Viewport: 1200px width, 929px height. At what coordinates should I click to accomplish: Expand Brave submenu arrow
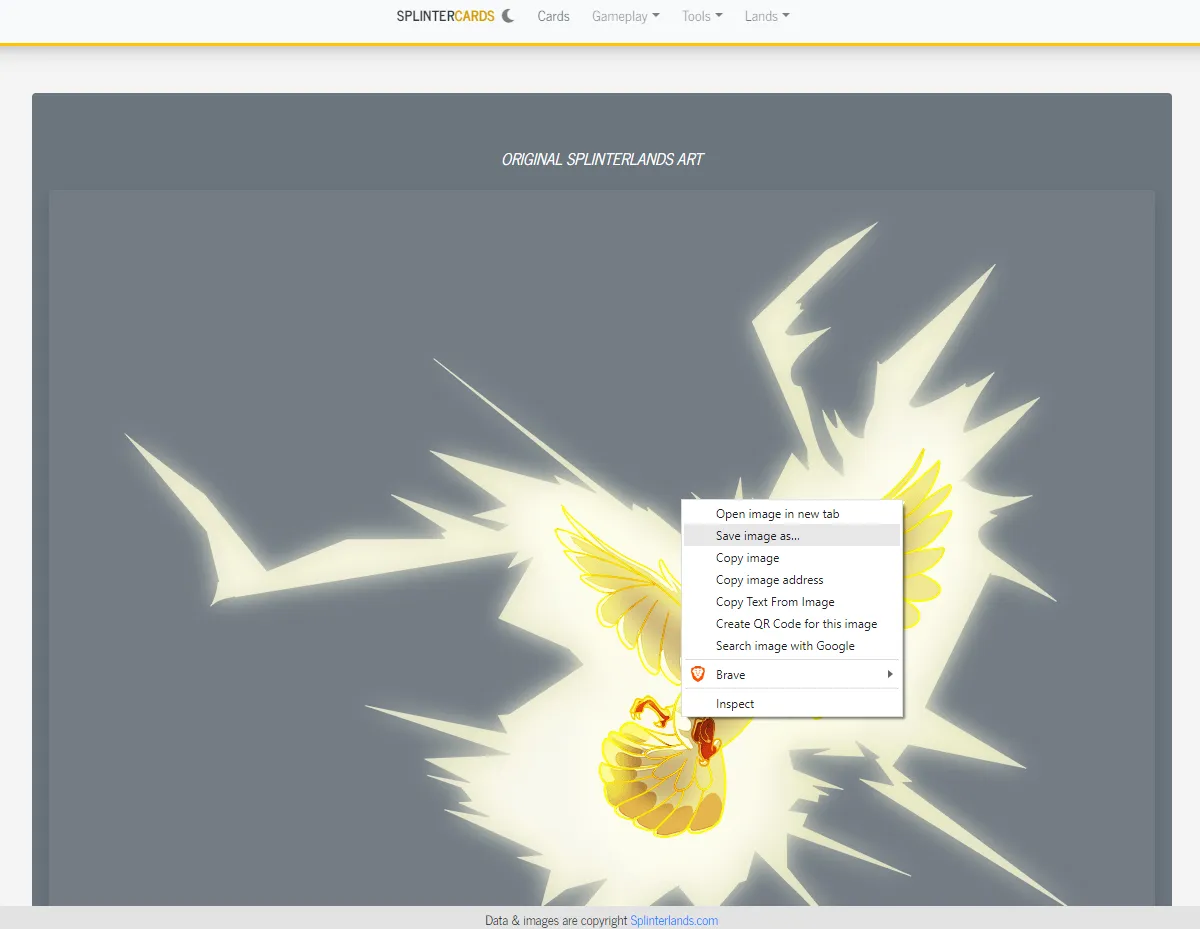pos(889,675)
